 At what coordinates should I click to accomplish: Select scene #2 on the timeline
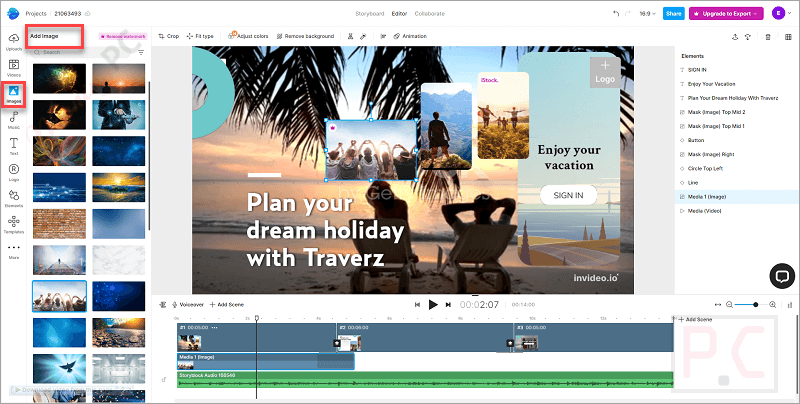(x=425, y=337)
